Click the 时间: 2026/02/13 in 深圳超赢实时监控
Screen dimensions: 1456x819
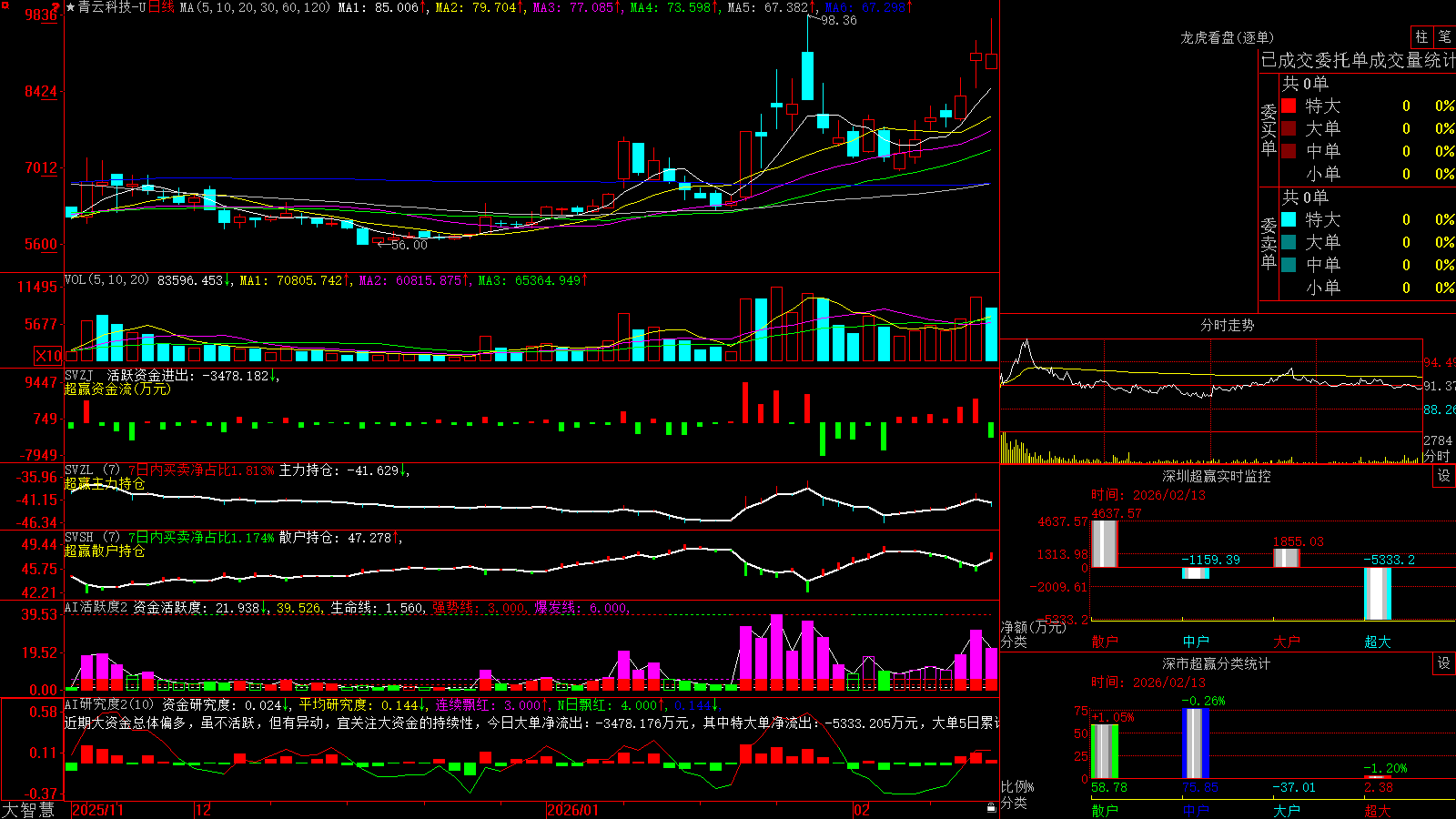[x=1148, y=495]
